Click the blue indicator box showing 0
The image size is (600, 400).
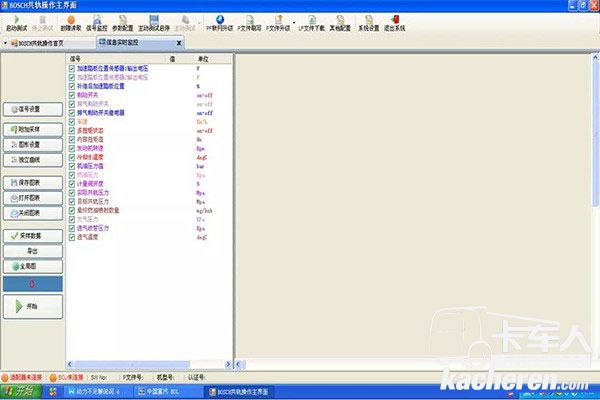click(31, 283)
